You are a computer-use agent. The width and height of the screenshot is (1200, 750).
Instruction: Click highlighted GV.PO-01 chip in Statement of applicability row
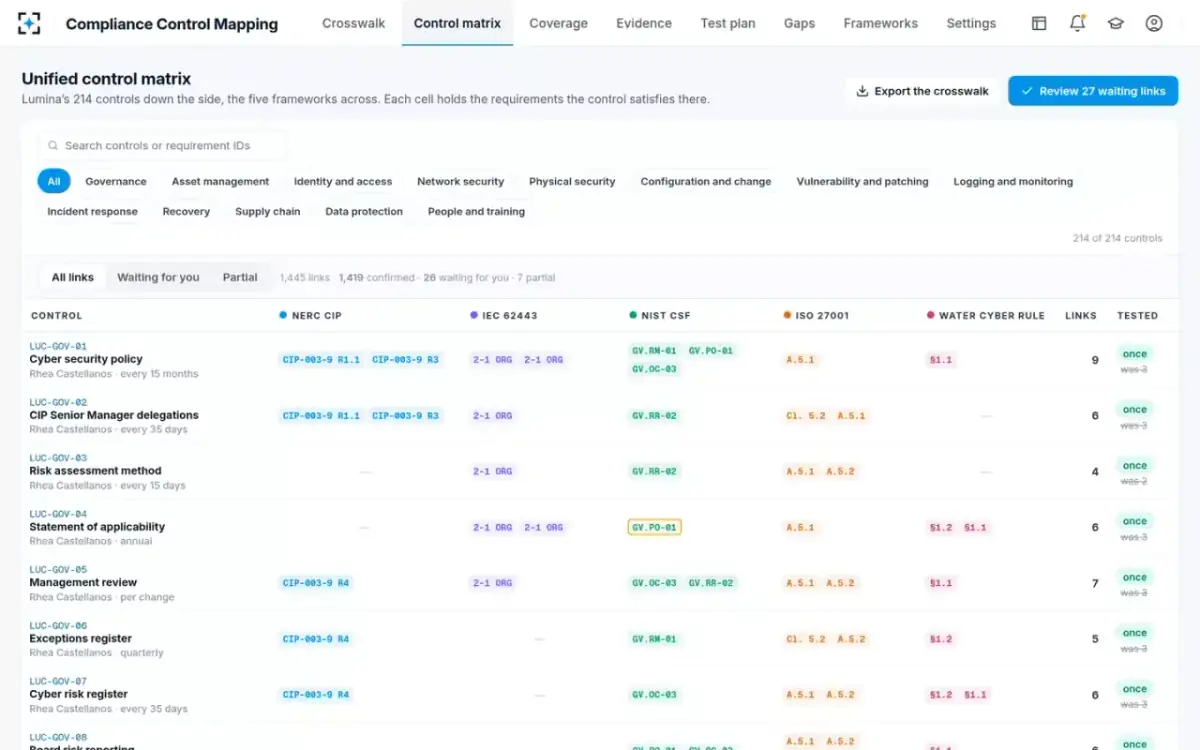coord(654,528)
